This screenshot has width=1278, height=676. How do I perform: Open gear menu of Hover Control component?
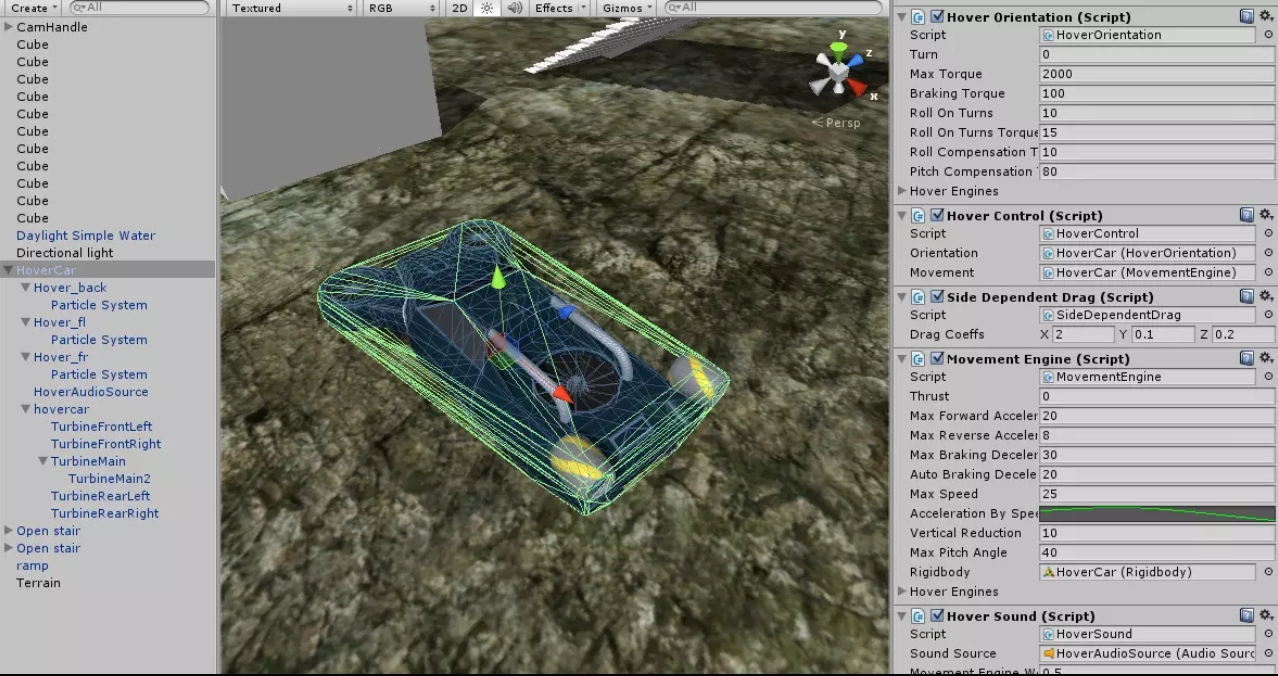click(1266, 215)
